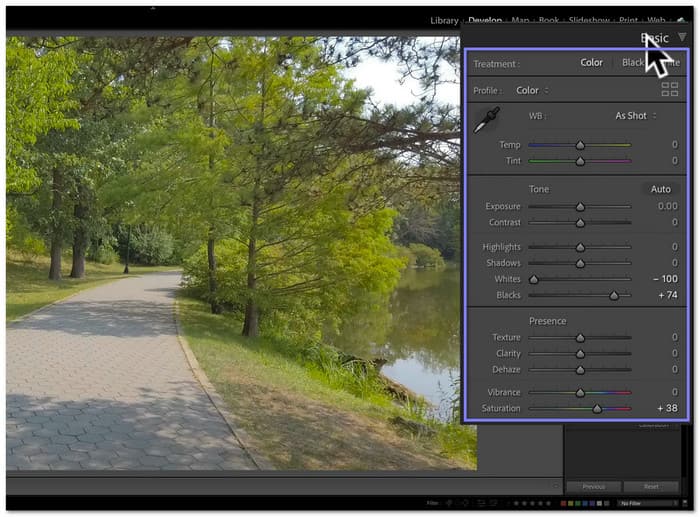
Task: Open WB As Shot preset dropdown
Action: coord(635,116)
